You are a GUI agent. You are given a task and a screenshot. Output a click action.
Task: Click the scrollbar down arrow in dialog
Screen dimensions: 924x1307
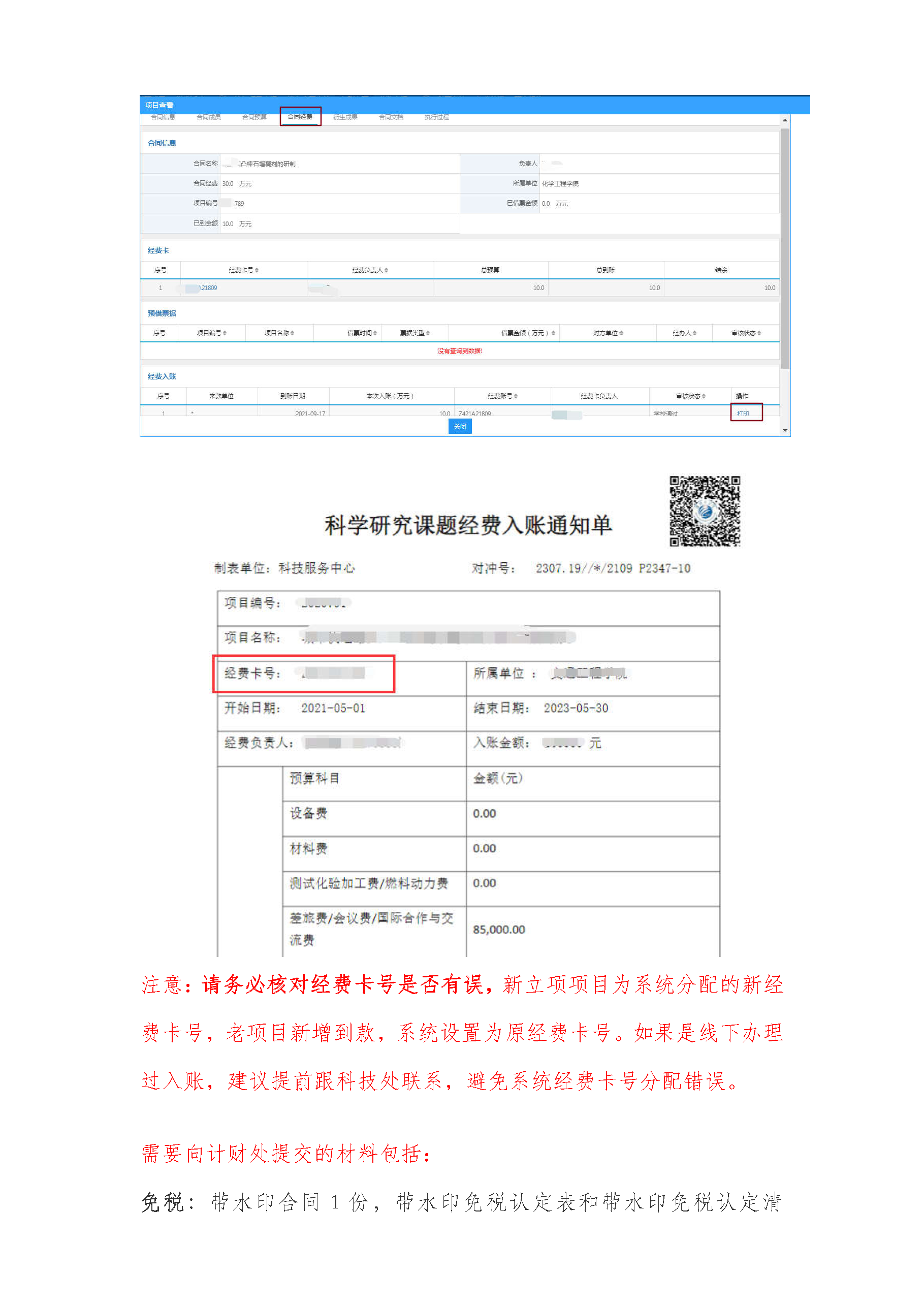coord(785,431)
